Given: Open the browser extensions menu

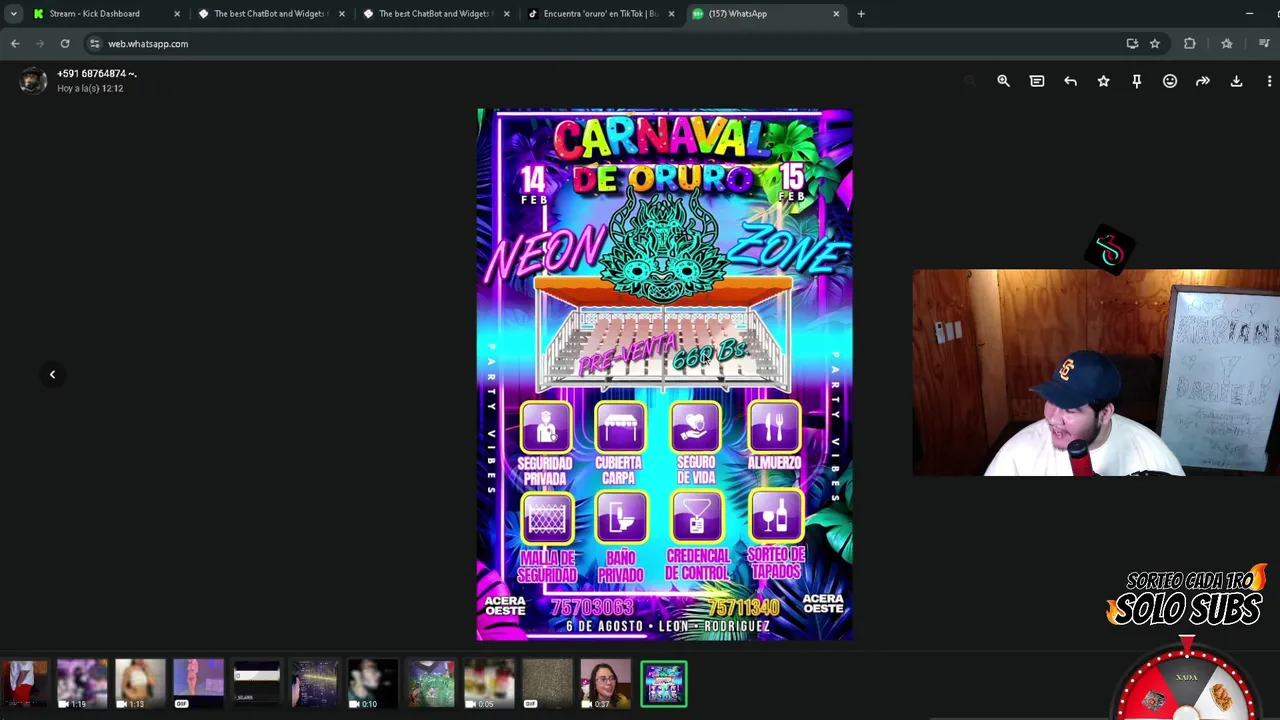Looking at the screenshot, I should point(1189,43).
